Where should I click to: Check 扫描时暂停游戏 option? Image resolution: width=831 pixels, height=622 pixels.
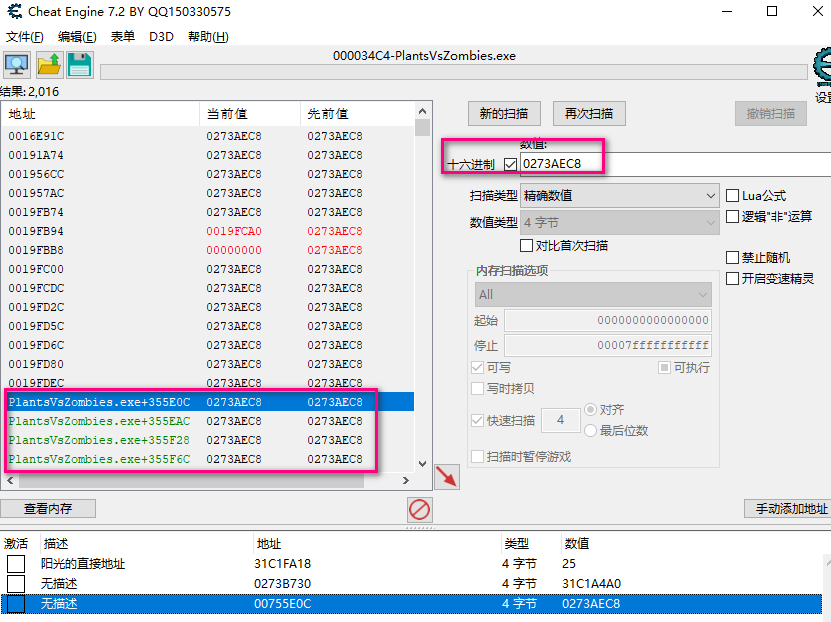pos(478,456)
